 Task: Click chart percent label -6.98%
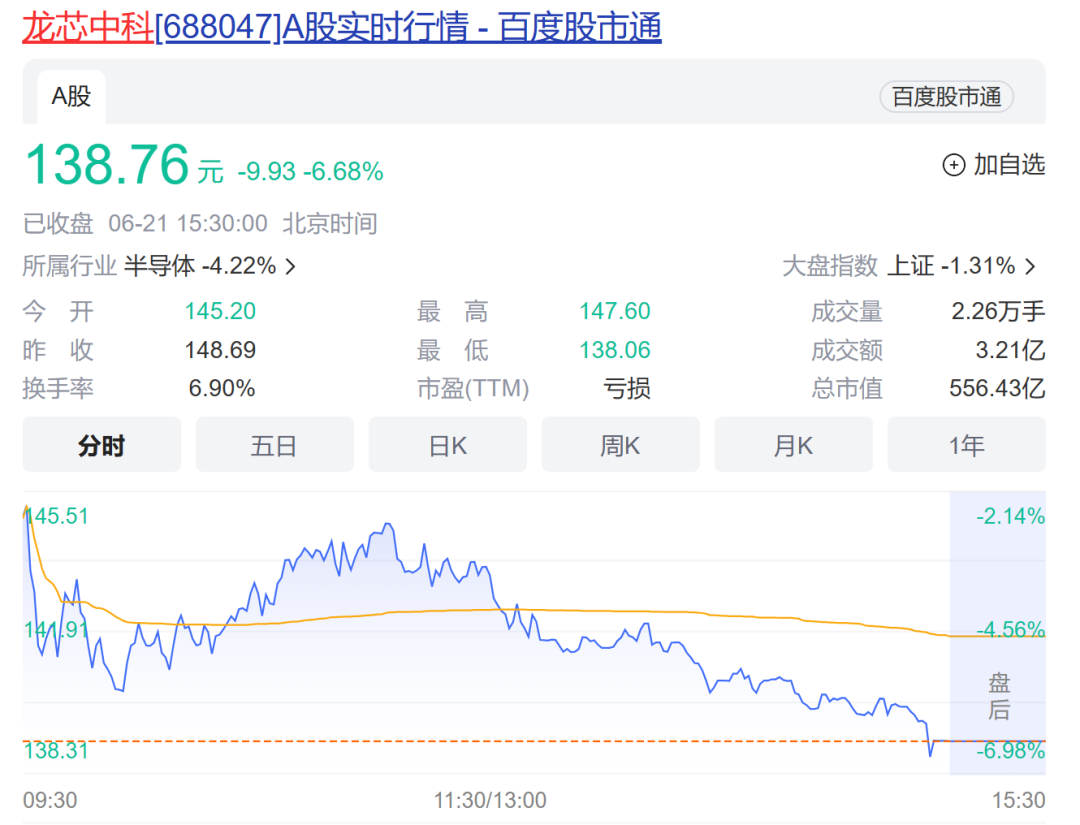pos(1010,751)
